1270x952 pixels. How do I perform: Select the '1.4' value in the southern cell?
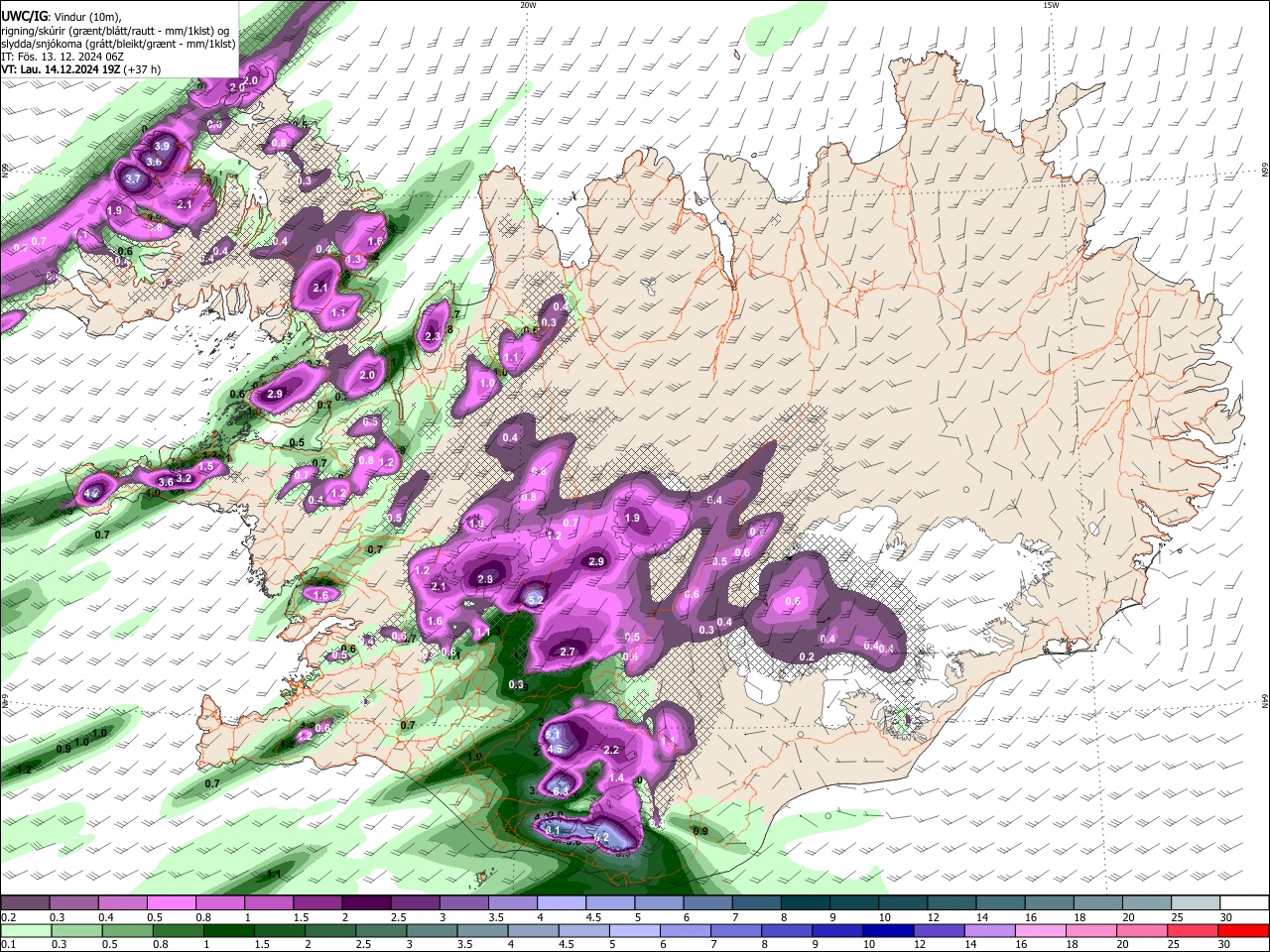(x=616, y=778)
